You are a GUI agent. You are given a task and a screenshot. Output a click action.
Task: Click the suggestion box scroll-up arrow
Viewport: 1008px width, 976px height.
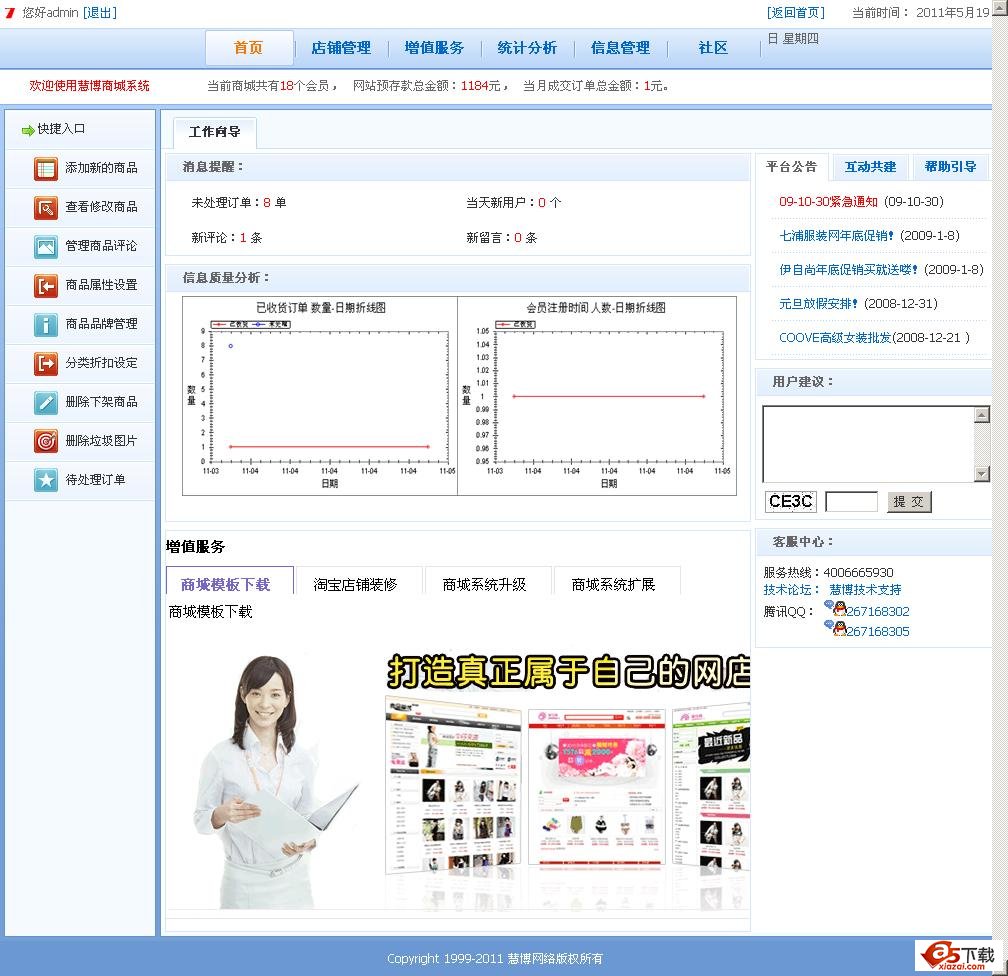point(982,415)
